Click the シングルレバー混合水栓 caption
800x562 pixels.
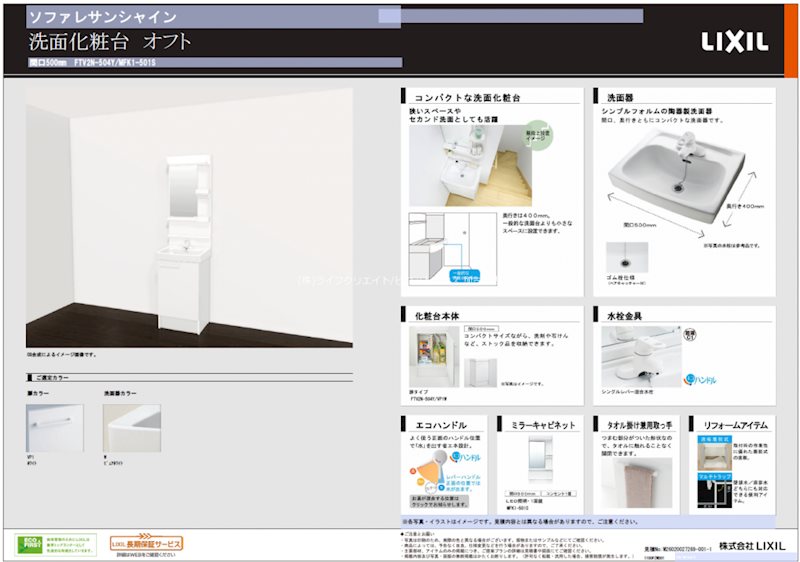627,392
